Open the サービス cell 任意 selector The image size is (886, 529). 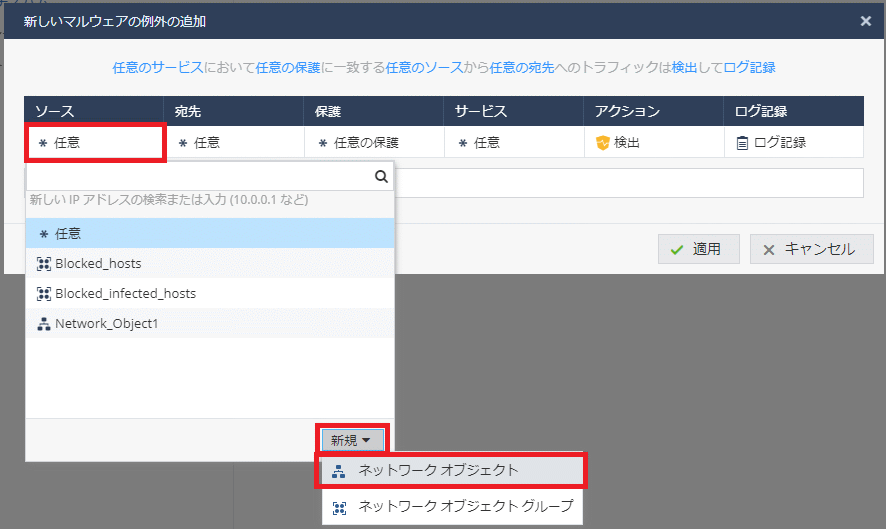pyautogui.click(x=513, y=143)
